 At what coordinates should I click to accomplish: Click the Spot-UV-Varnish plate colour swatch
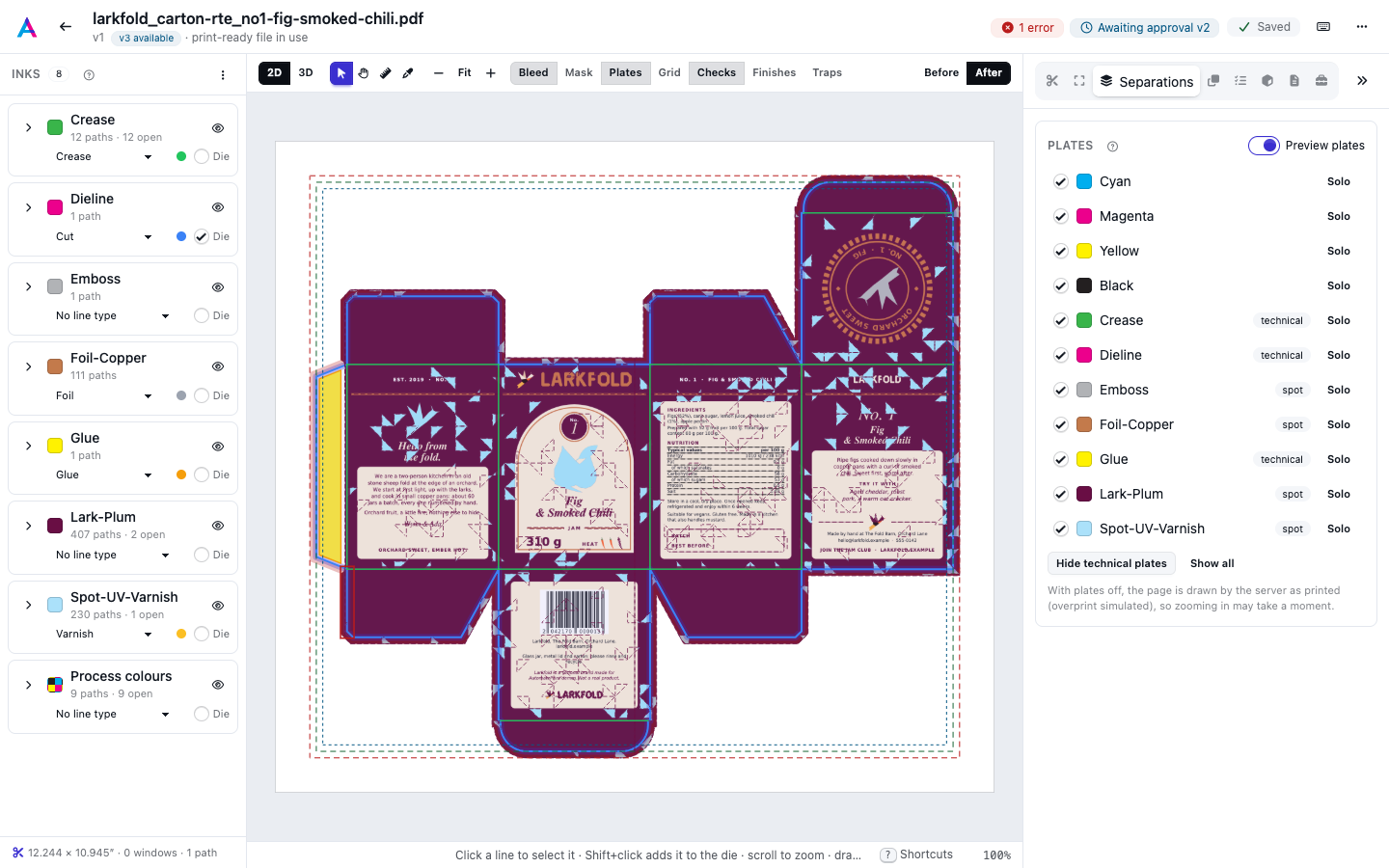click(1084, 529)
